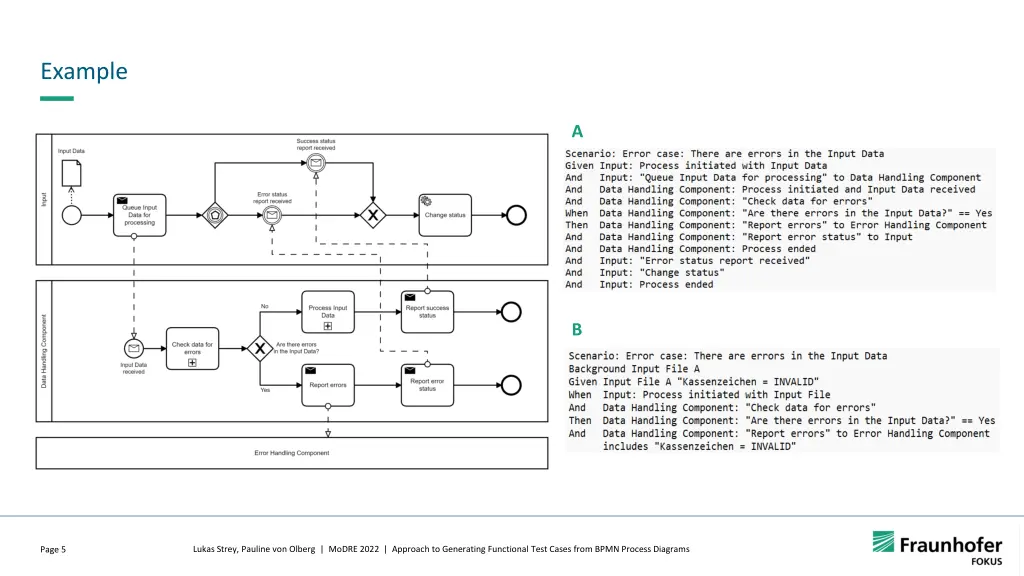1024x576 pixels.
Task: Click line Report error status to Input
Action: click(x=739, y=236)
